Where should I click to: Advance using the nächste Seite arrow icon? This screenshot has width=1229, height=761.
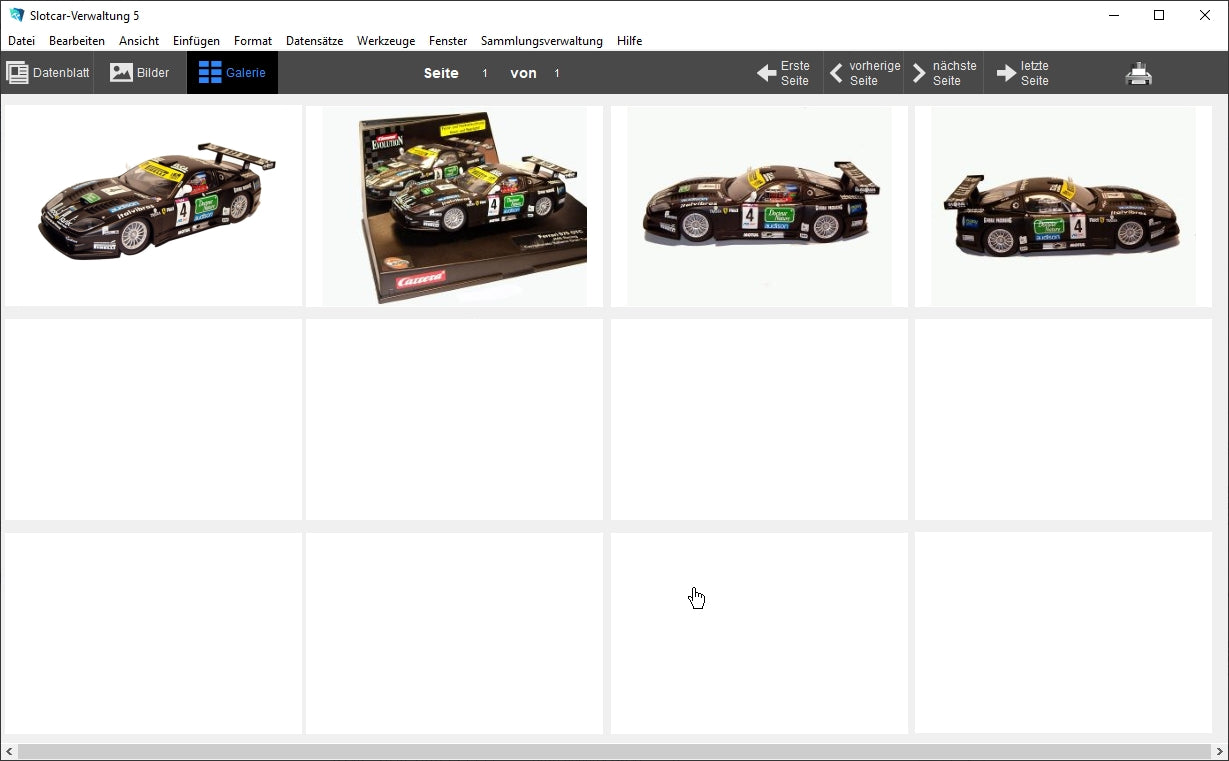pyautogui.click(x=920, y=72)
